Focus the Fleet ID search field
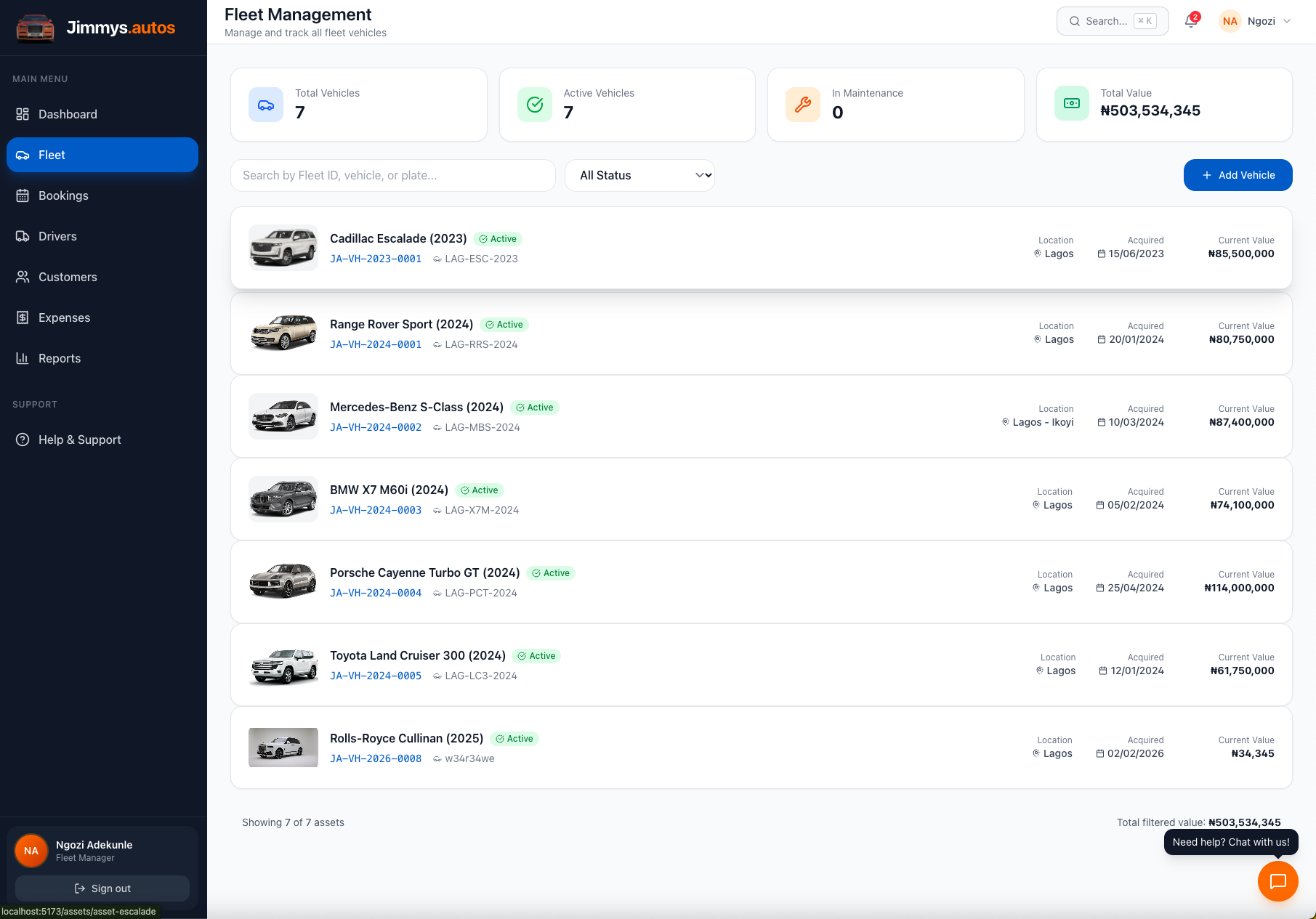The width and height of the screenshot is (1316, 919). [x=392, y=175]
